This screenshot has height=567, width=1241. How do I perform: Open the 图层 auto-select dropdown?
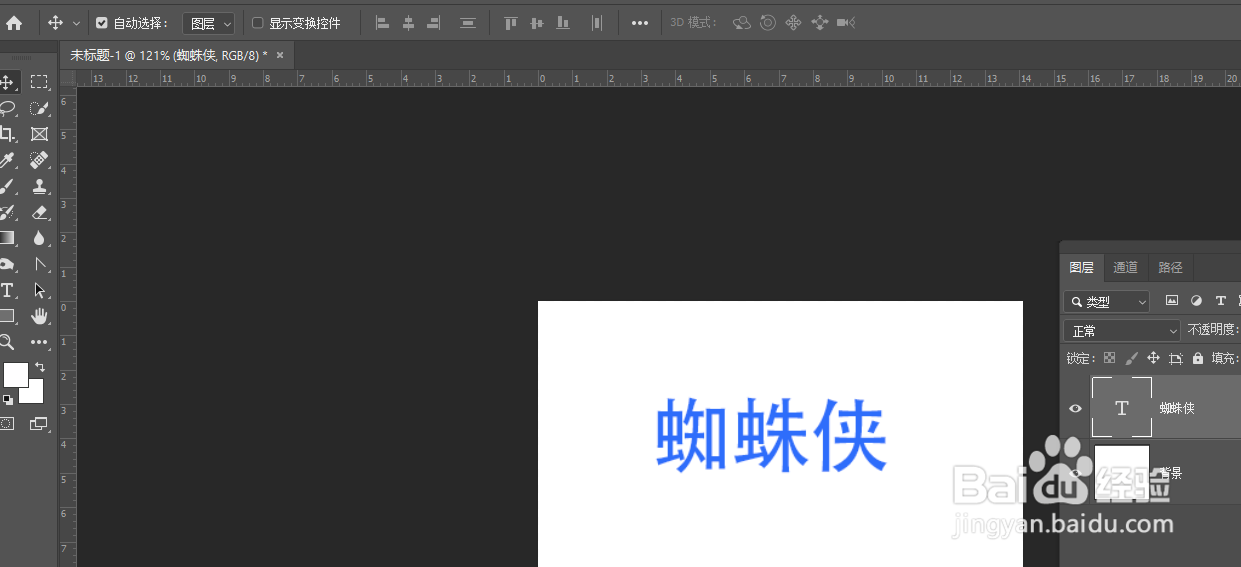209,23
